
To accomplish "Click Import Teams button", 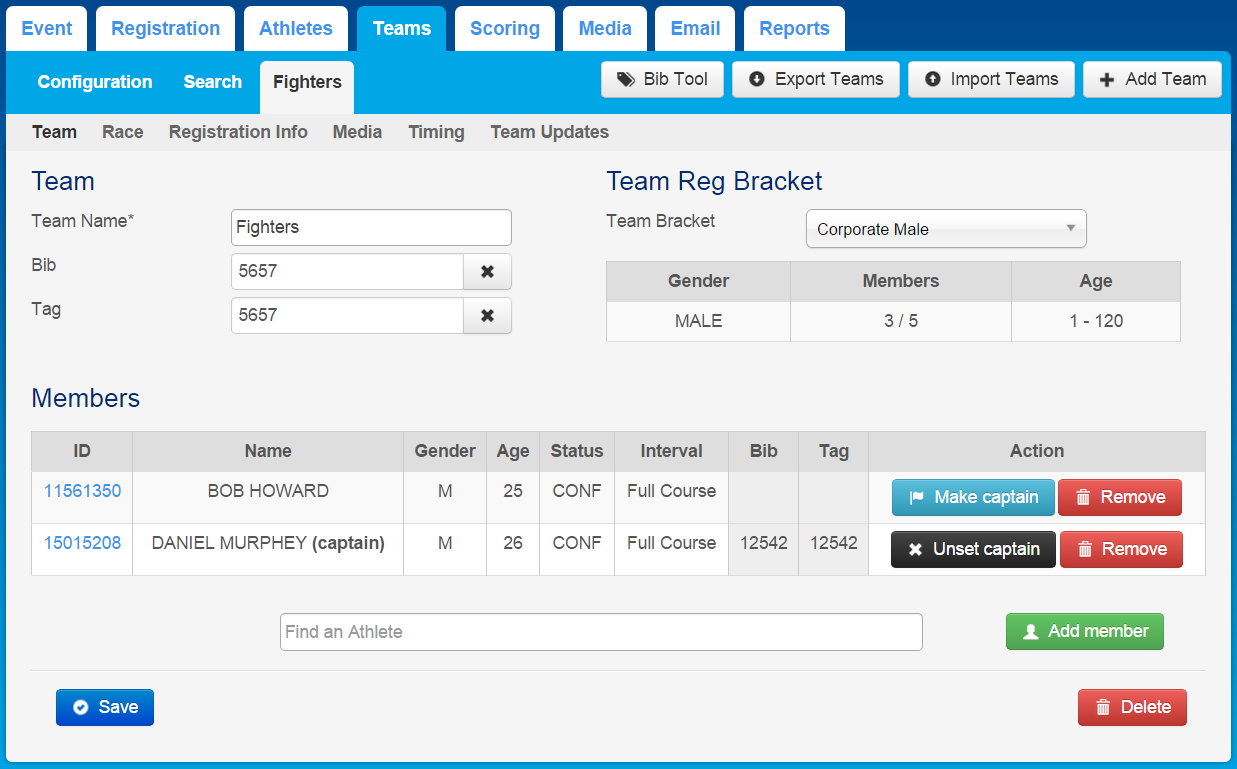I will coord(991,79).
